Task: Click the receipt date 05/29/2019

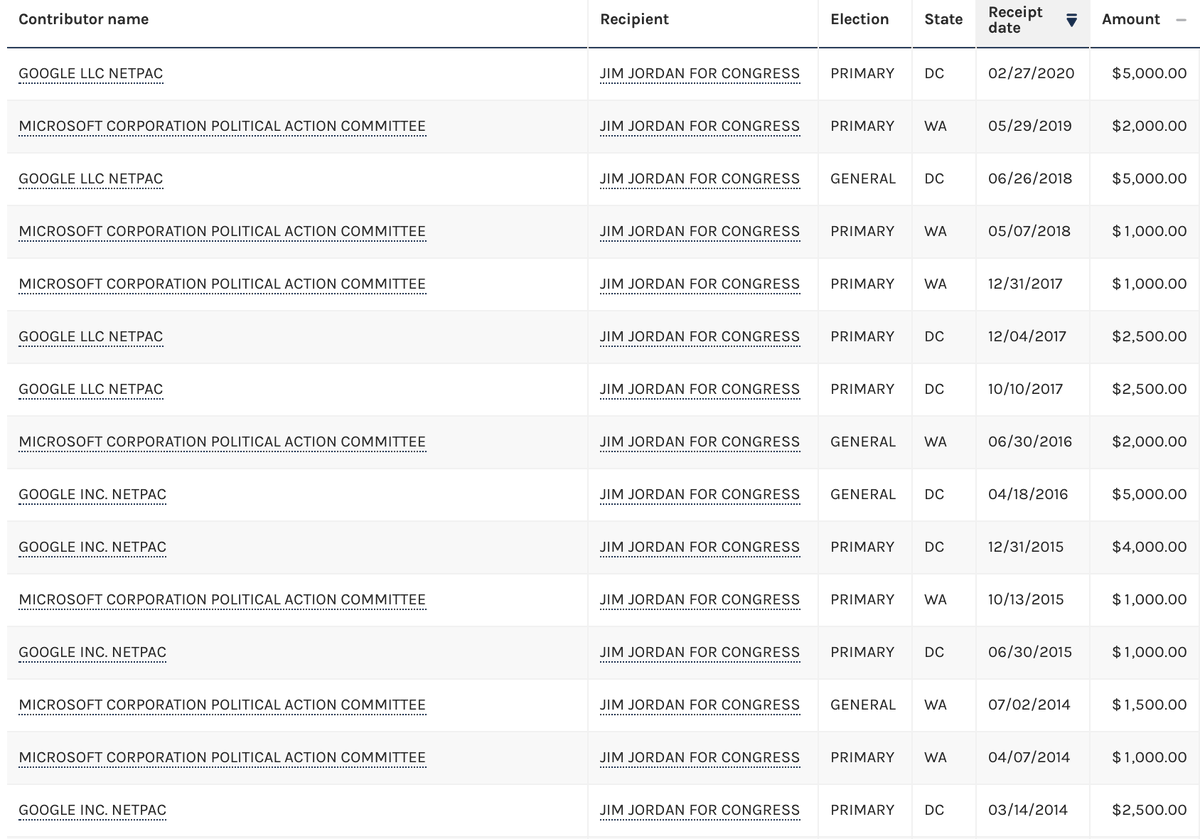Action: coord(1029,126)
